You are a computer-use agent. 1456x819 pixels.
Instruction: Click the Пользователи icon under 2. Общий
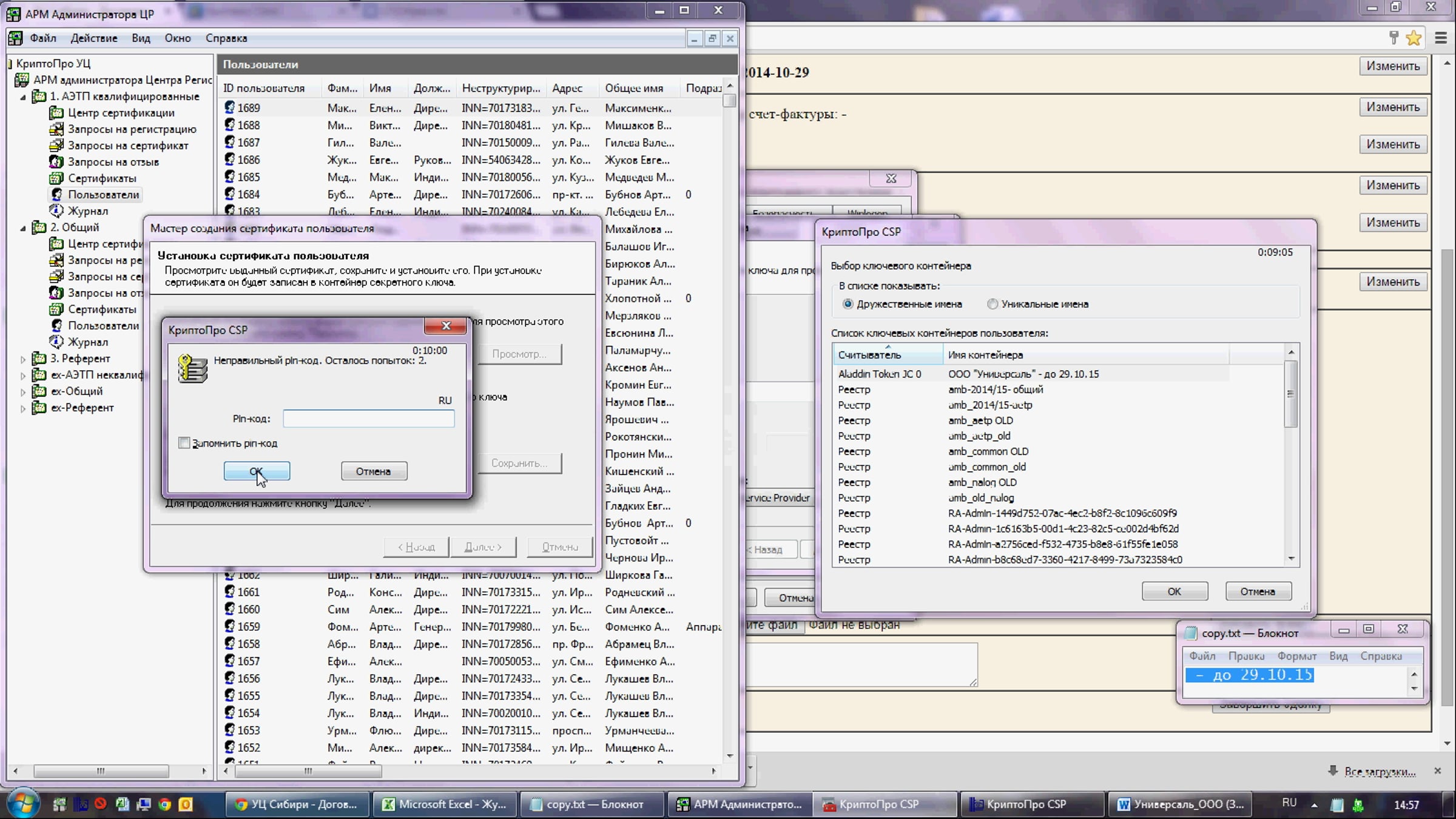[56, 326]
